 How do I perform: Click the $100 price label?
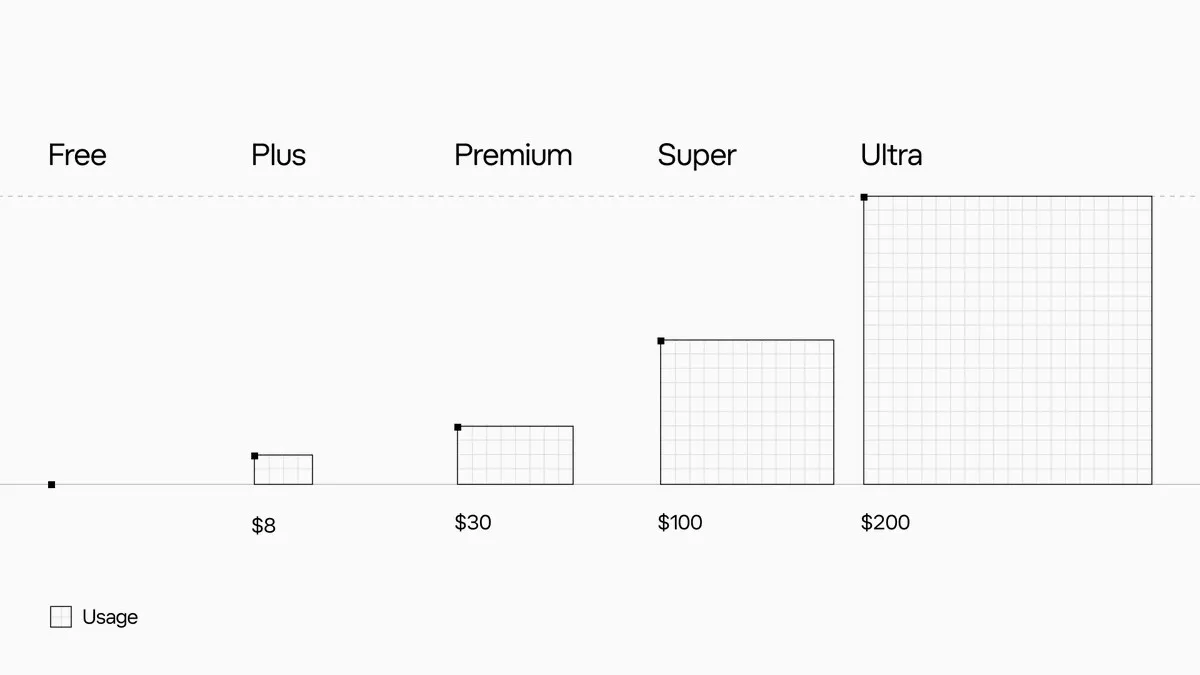[x=680, y=522]
